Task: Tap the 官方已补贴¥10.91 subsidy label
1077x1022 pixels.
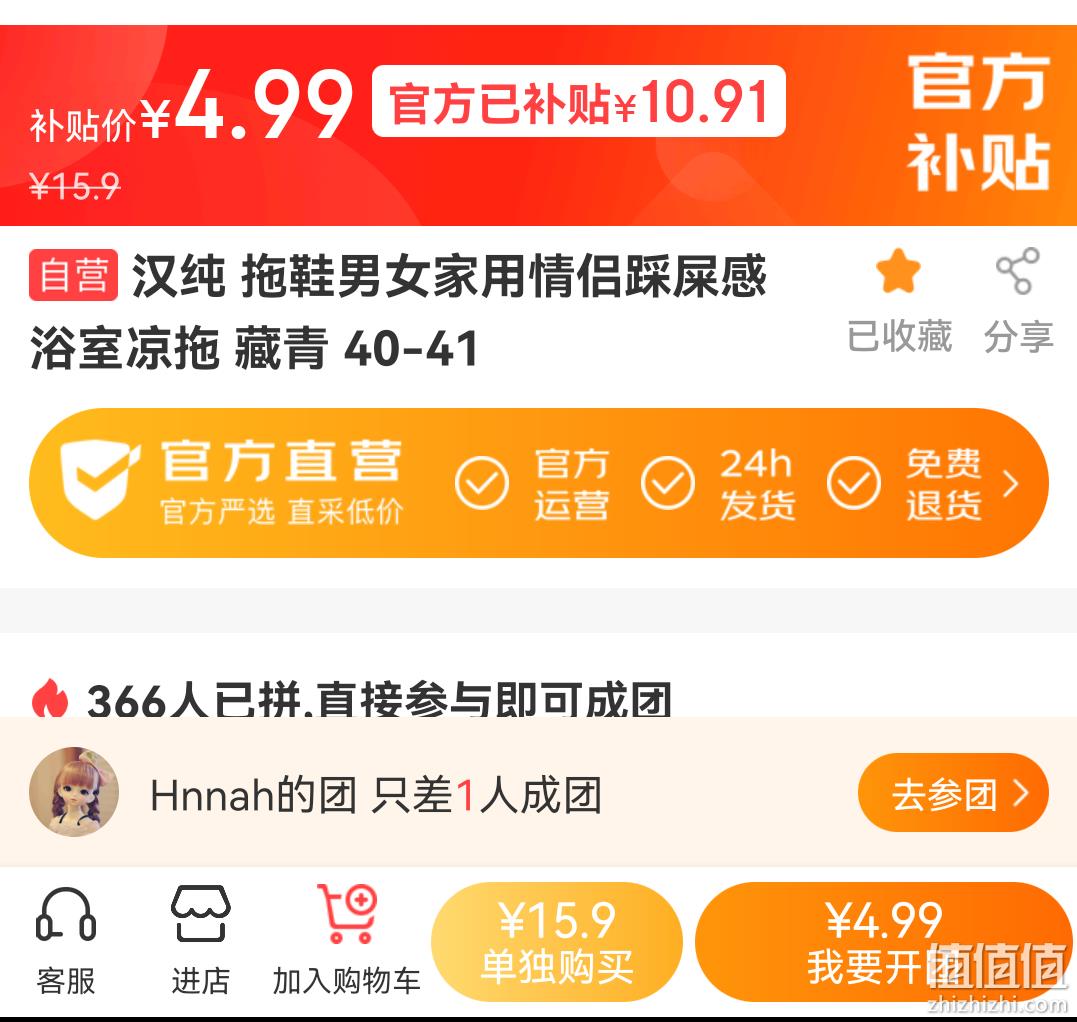Action: (578, 101)
